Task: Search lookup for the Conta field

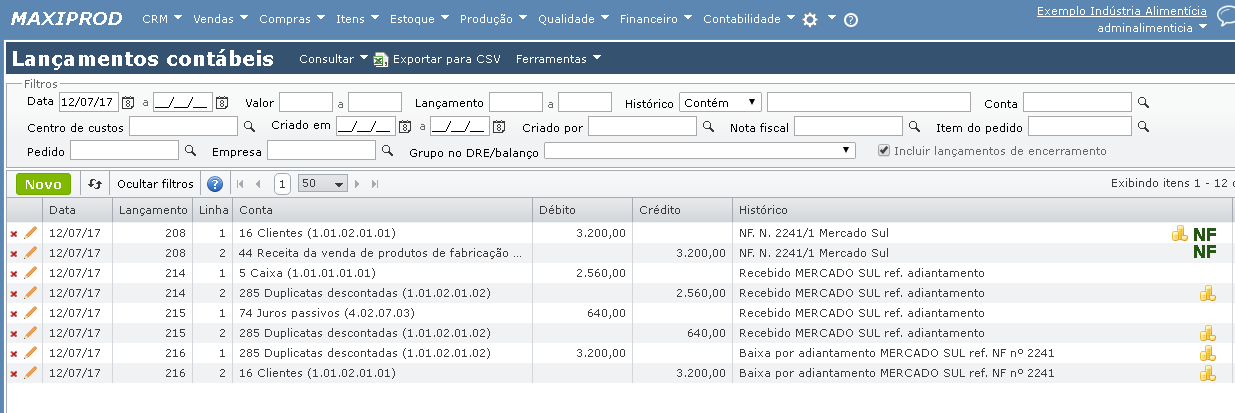Action: click(x=1144, y=102)
